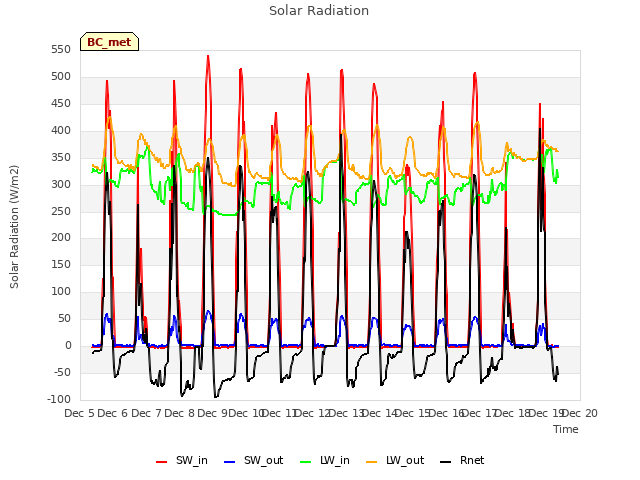Click the tallest red SW_in peak near Dec 9
The width and height of the screenshot is (640, 480).
(x=208, y=57)
